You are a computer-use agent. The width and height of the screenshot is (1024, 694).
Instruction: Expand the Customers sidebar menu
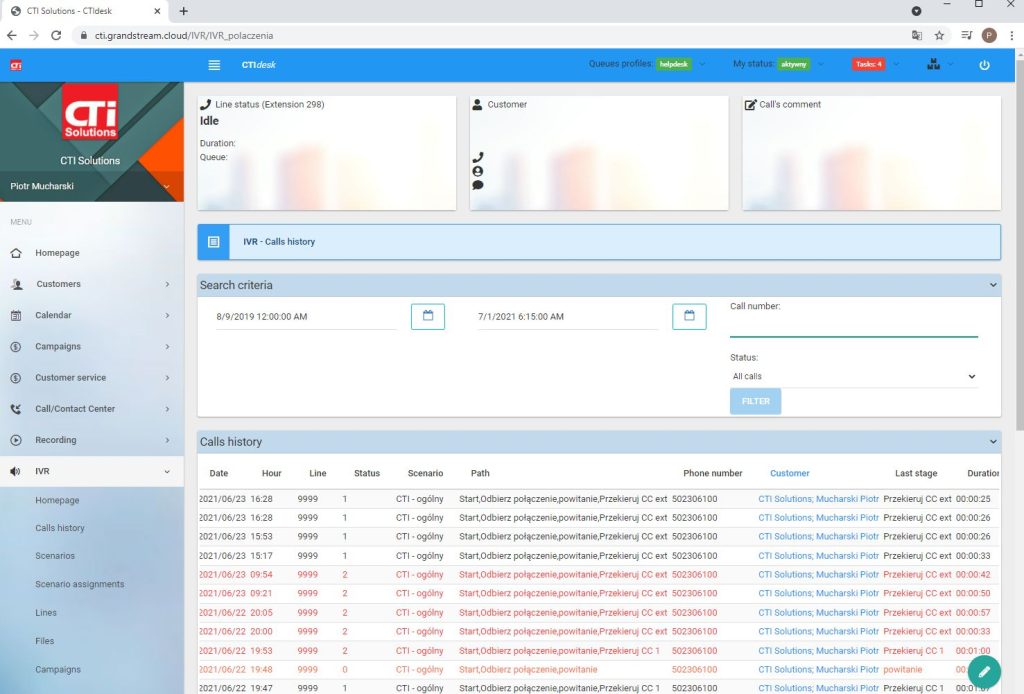pos(91,284)
